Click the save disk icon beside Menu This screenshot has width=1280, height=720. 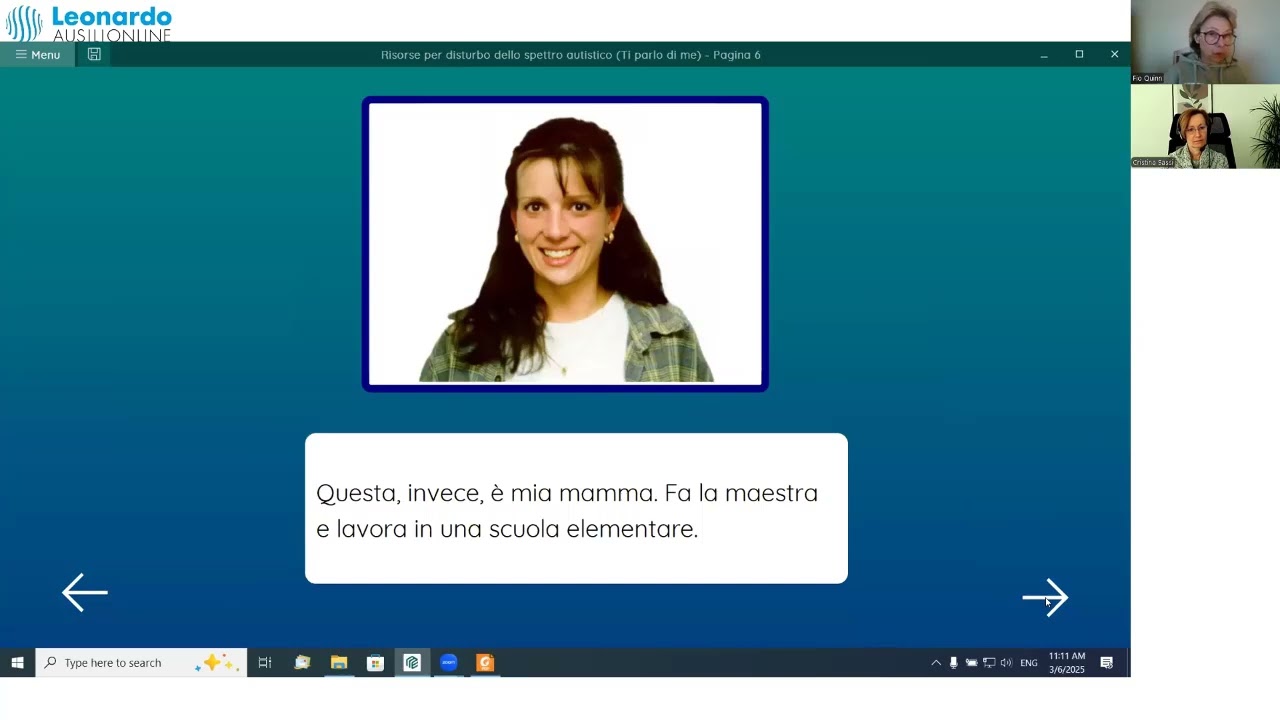(x=94, y=55)
